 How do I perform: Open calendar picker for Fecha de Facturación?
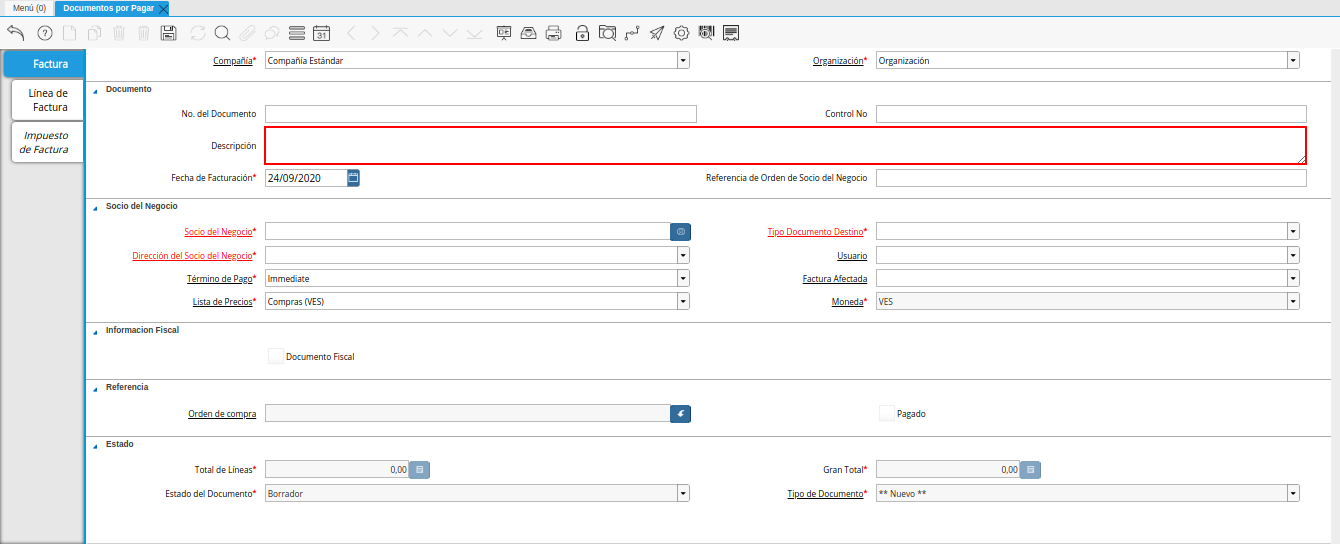tap(353, 178)
